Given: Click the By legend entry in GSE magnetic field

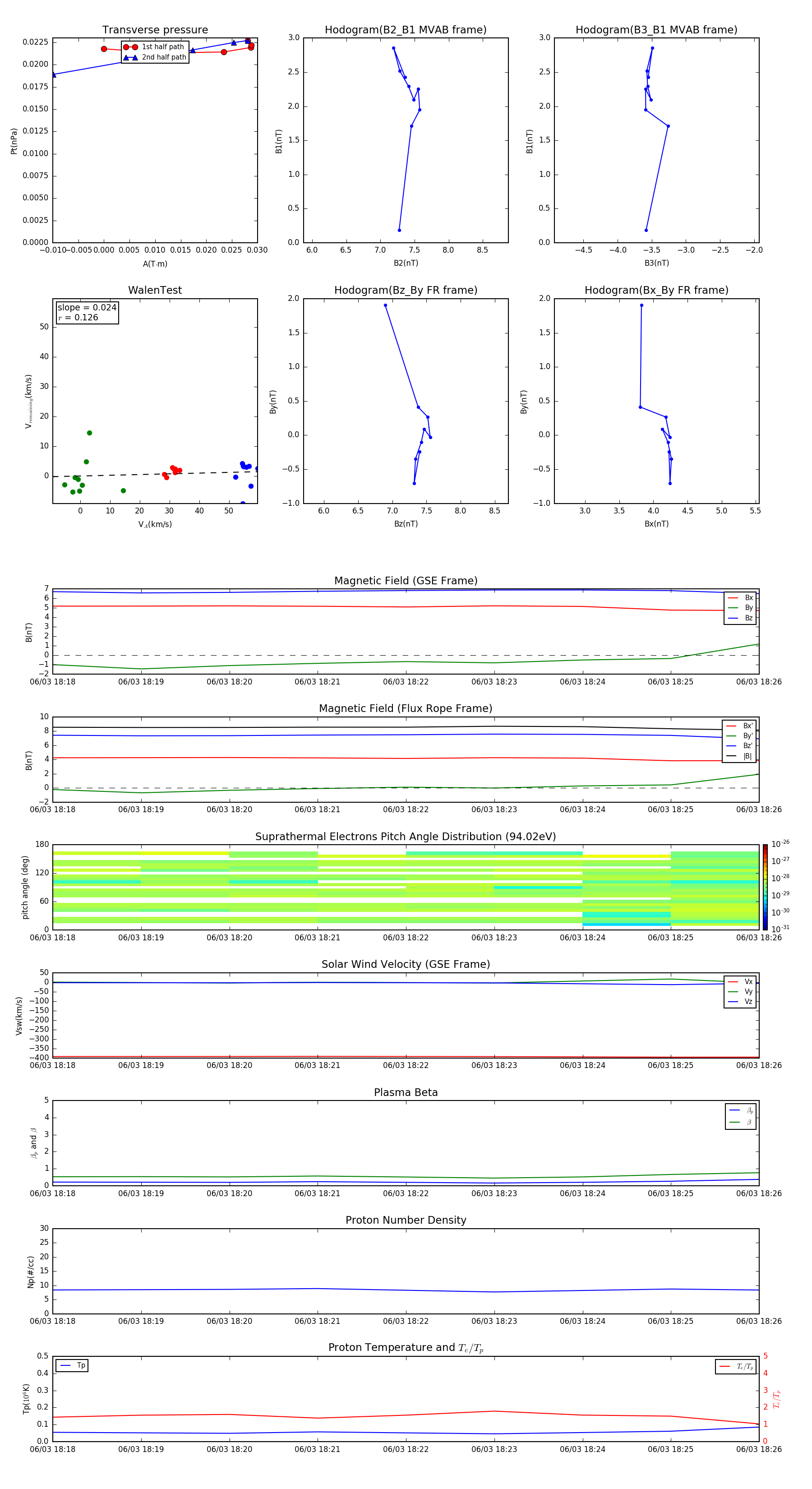Looking at the screenshot, I should (x=740, y=607).
